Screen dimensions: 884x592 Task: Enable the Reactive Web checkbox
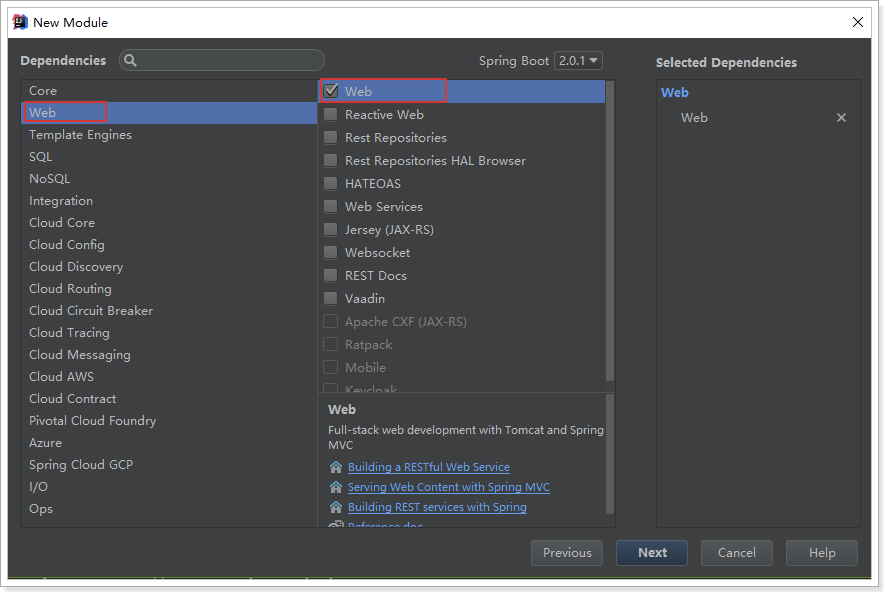[x=330, y=114]
